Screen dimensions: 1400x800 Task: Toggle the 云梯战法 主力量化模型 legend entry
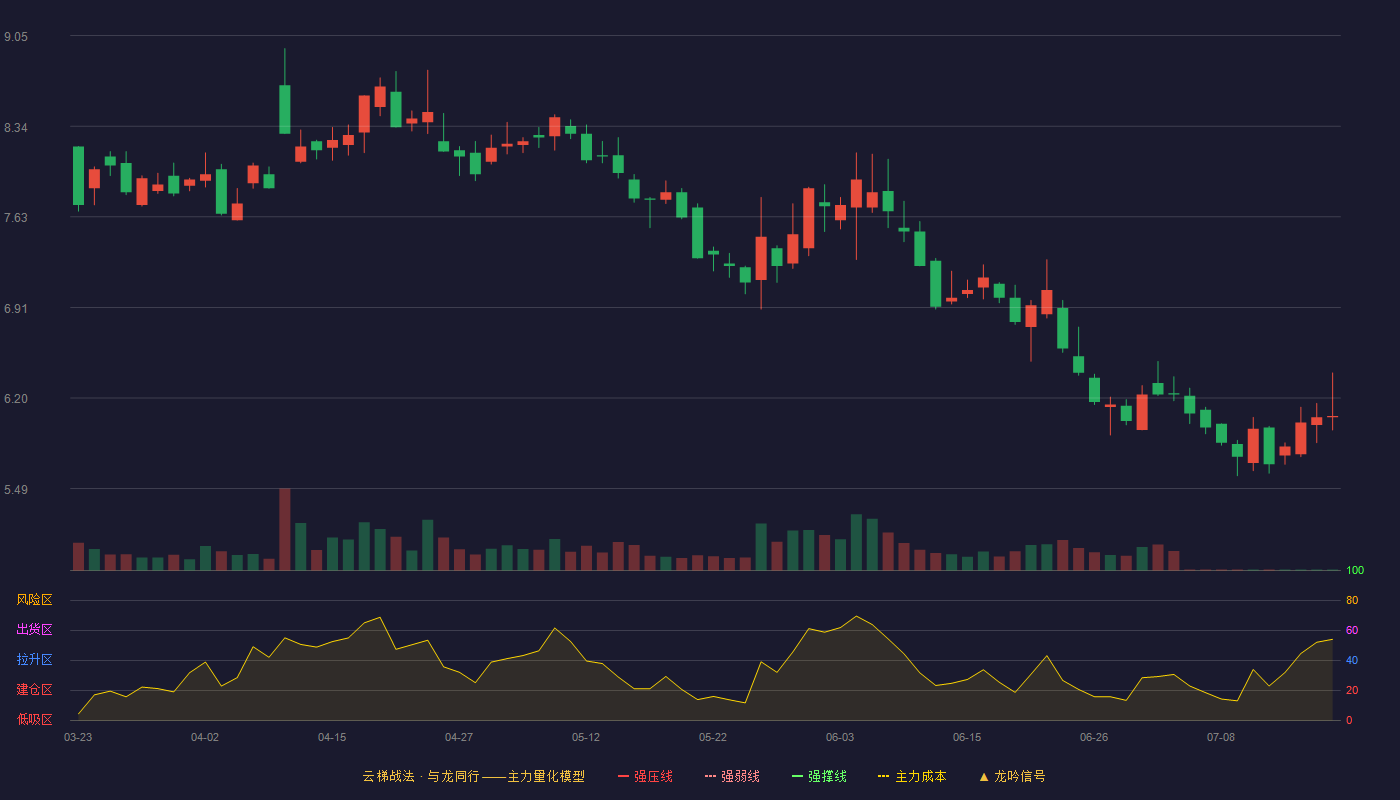pyautogui.click(x=473, y=776)
